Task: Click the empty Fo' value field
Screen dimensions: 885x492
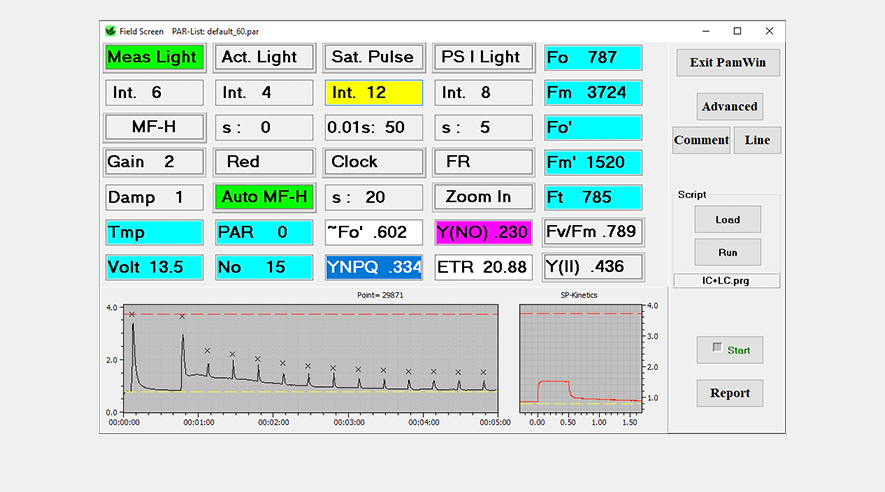Action: pos(593,128)
